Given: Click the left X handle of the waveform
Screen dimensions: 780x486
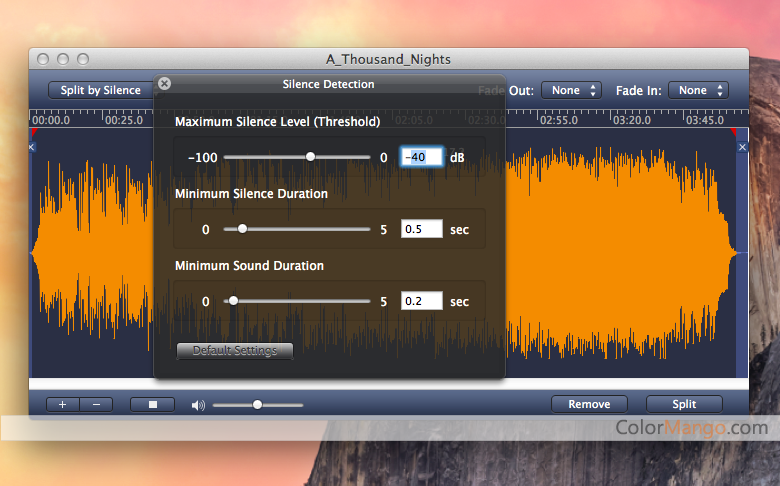Looking at the screenshot, I should click(31, 147).
